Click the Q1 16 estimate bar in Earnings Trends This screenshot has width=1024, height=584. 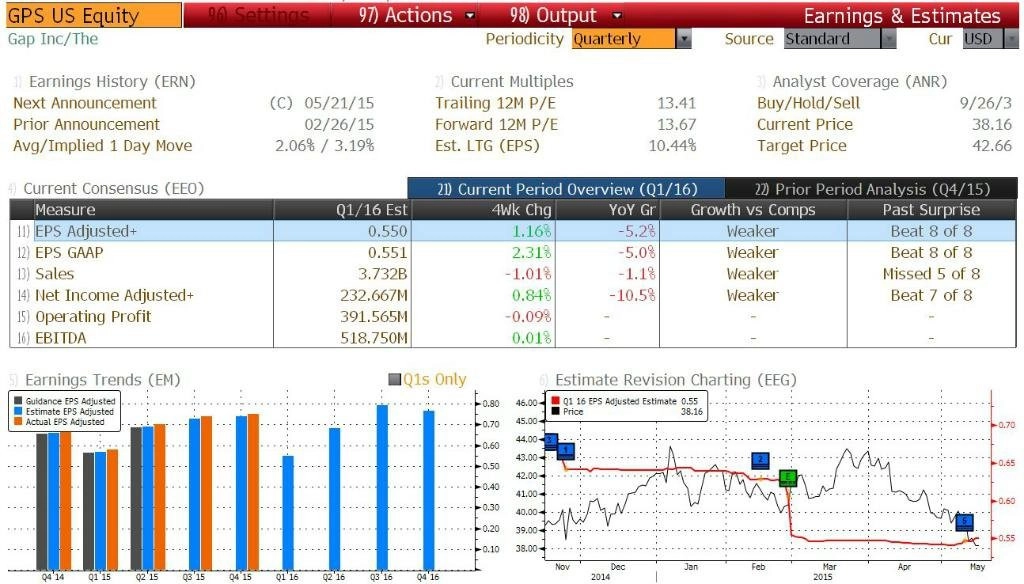(x=288, y=513)
